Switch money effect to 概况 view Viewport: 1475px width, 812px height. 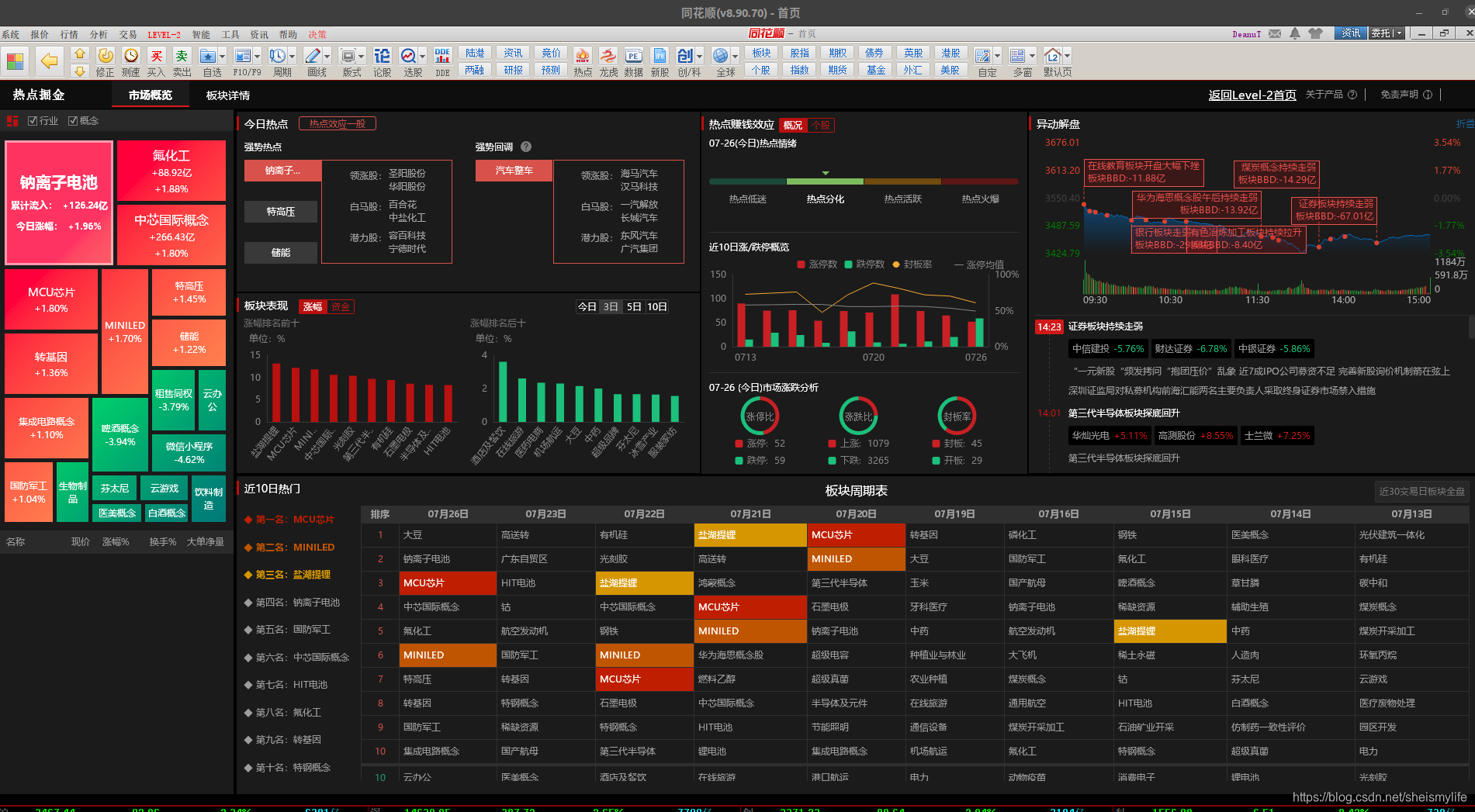[793, 125]
